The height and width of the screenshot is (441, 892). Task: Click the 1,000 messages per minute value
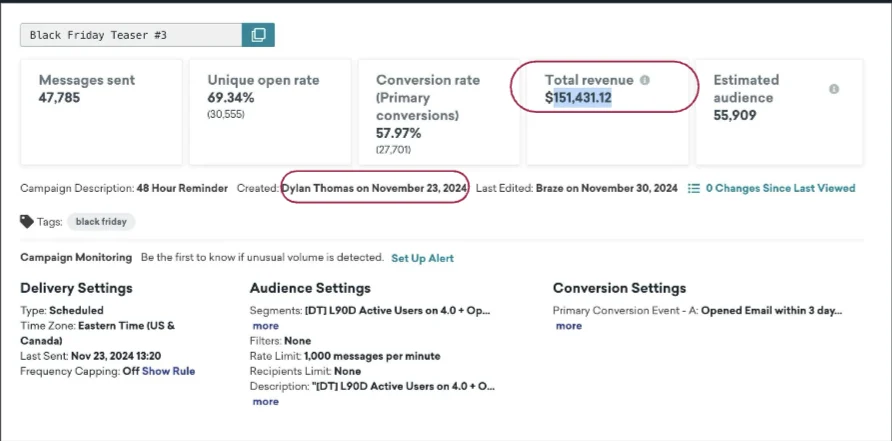coord(372,356)
